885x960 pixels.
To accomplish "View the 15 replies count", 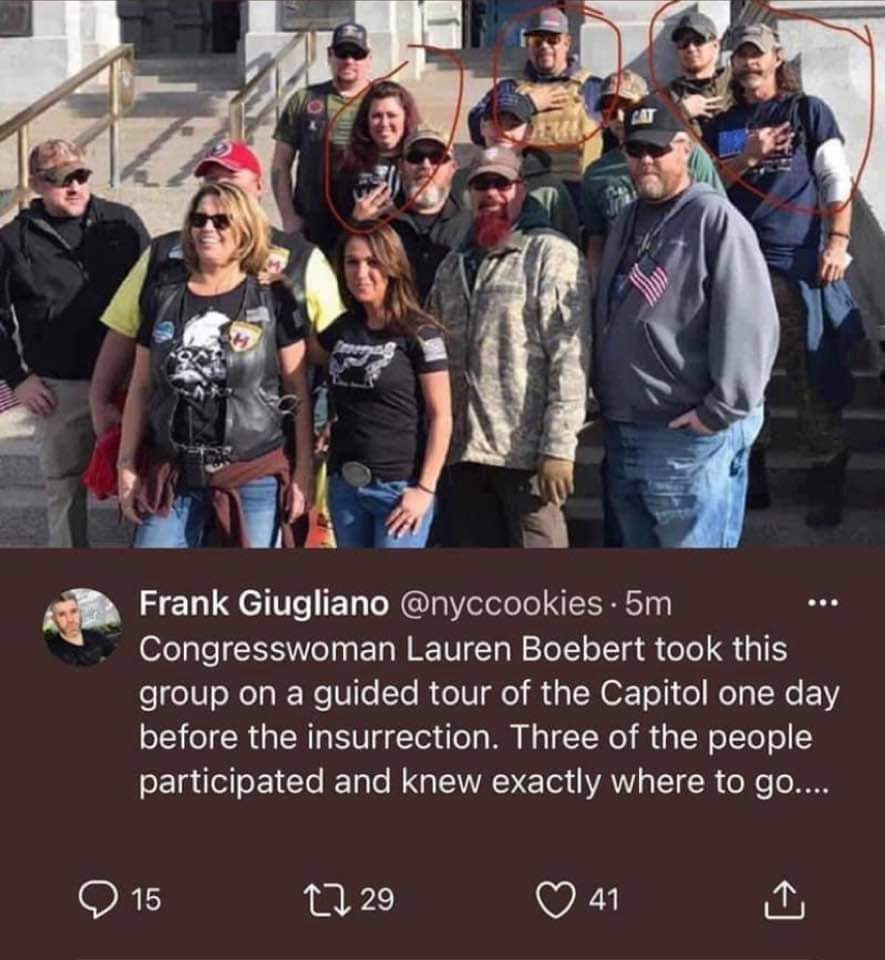I will tap(147, 900).
